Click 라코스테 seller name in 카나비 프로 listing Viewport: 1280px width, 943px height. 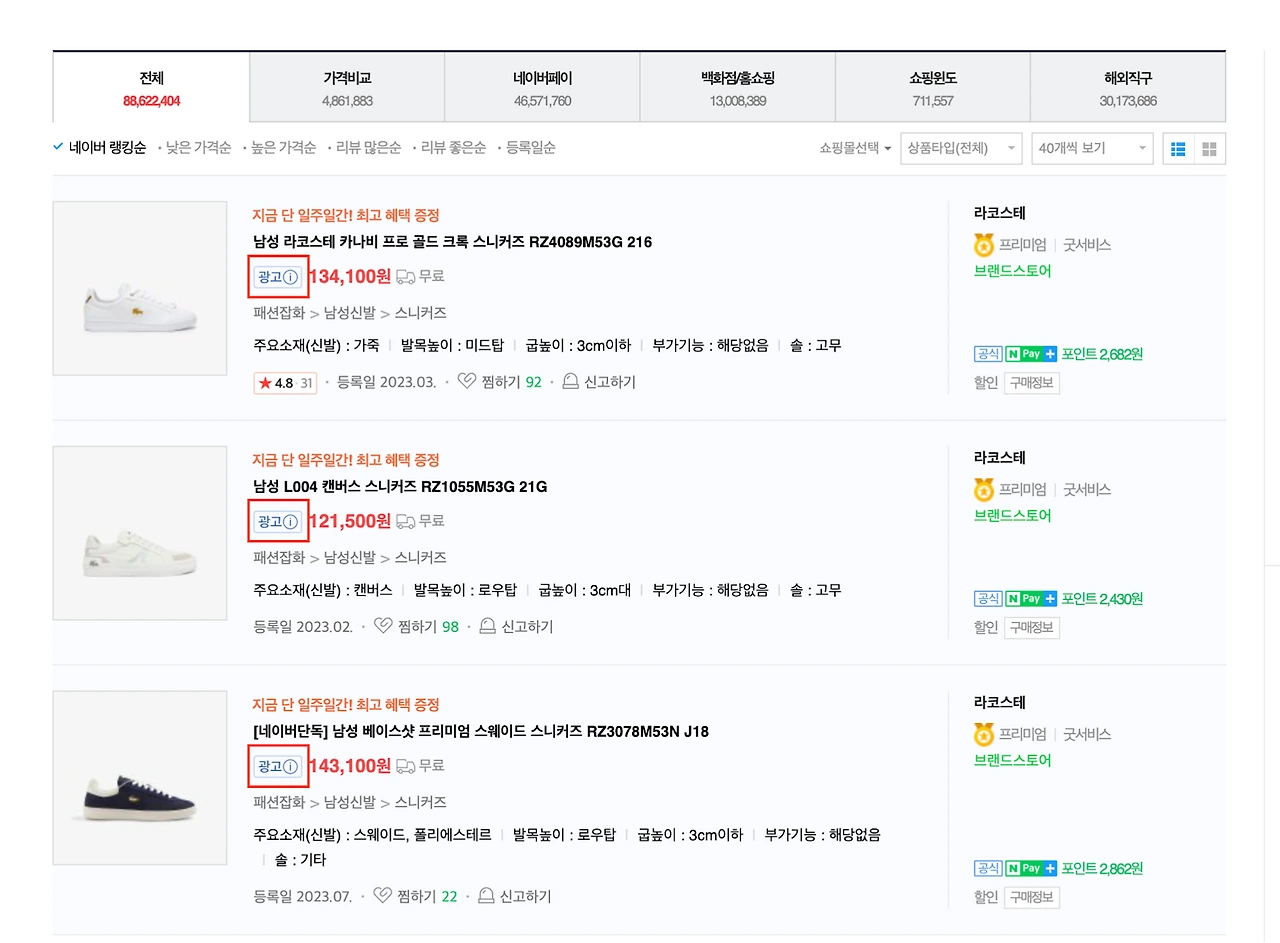1000,213
